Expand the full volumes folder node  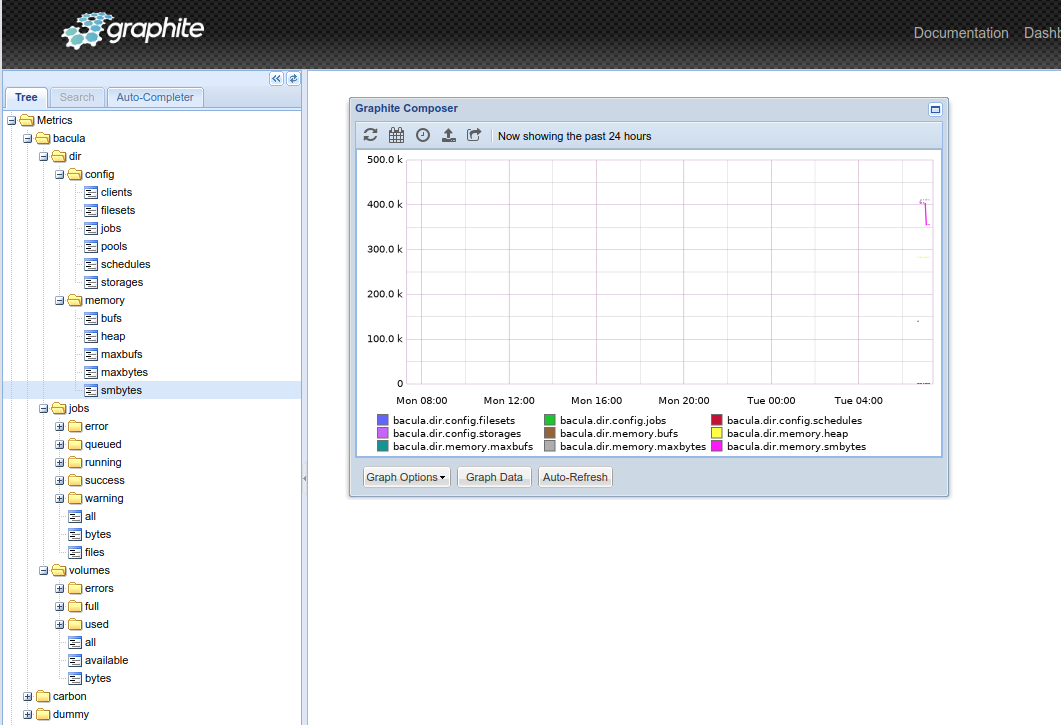coord(60,607)
